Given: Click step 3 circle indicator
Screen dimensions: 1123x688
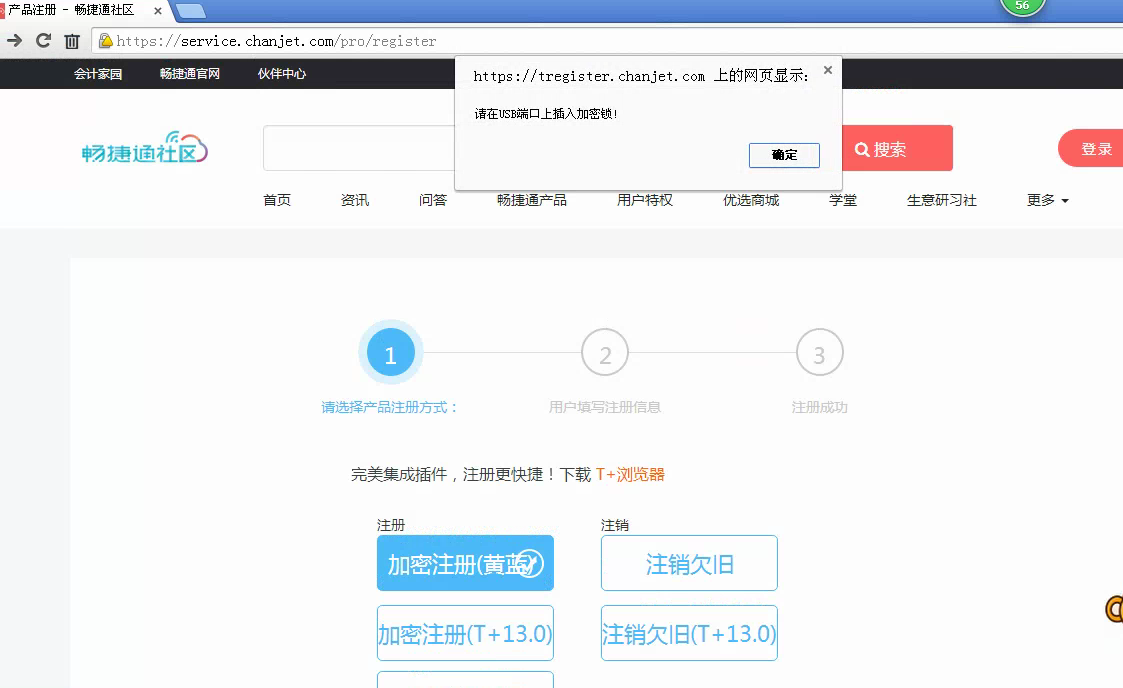Looking at the screenshot, I should [819, 353].
